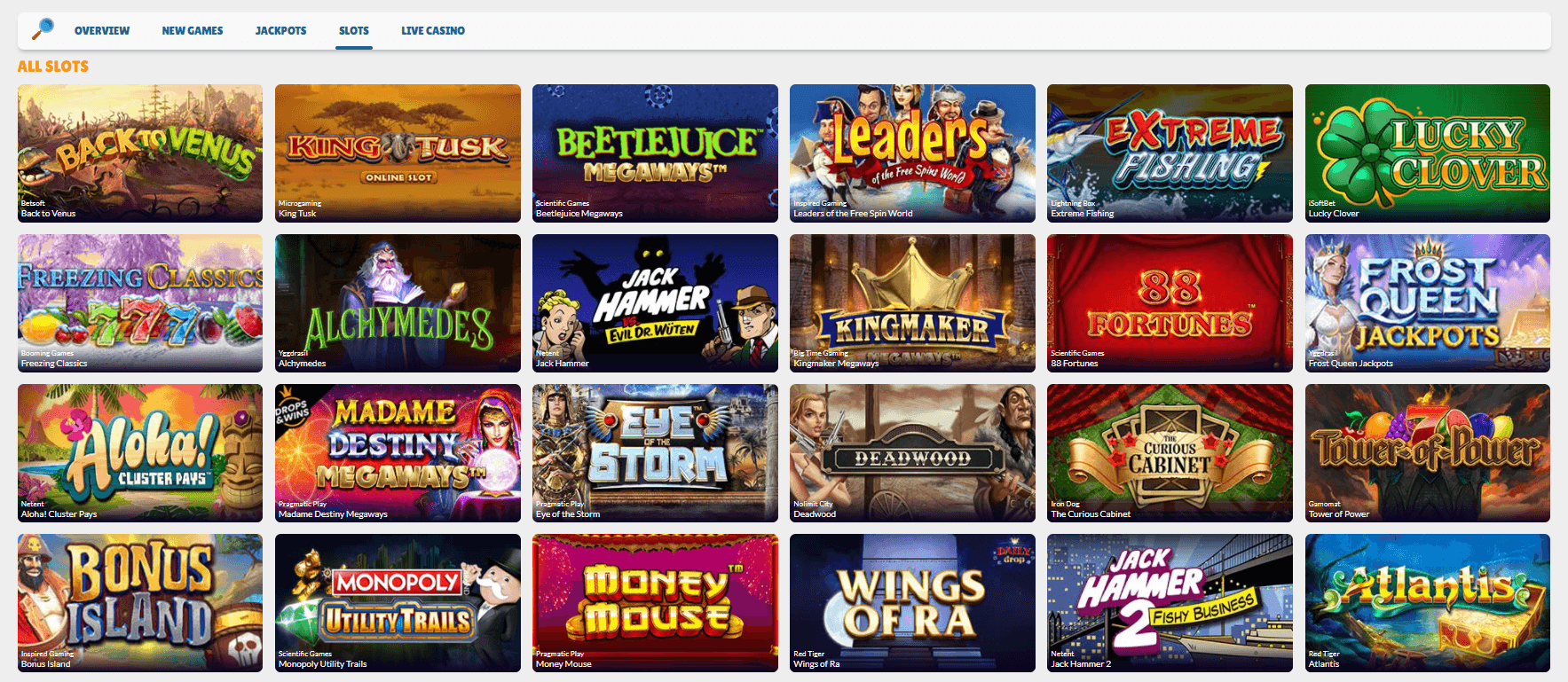Open the Deadwood game tile
Screen dimensions: 1568x682
click(912, 453)
